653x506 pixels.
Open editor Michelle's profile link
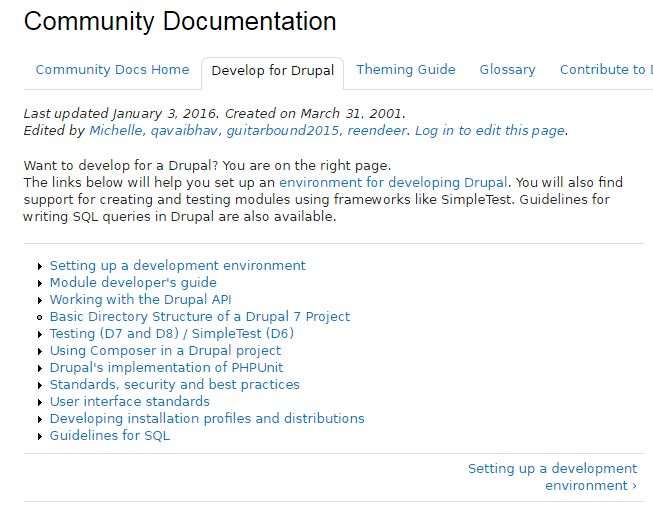point(116,131)
